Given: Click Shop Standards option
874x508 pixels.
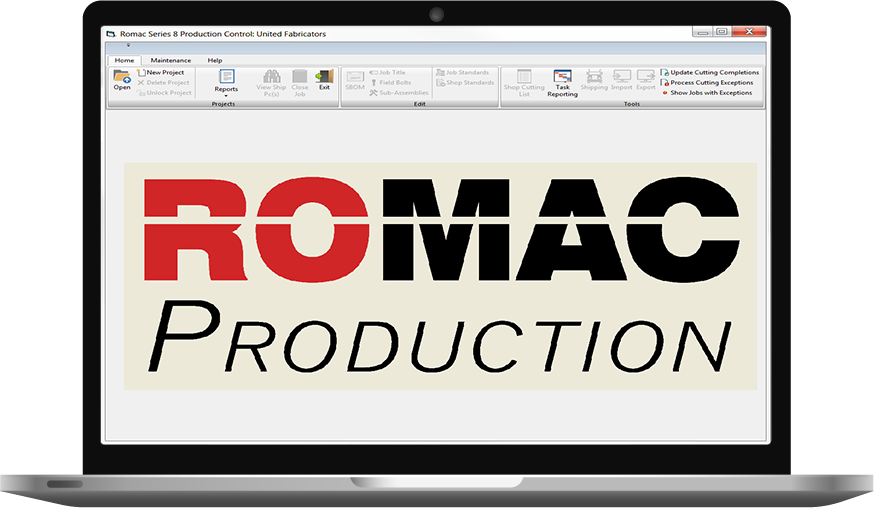Looking at the screenshot, I should [x=465, y=83].
